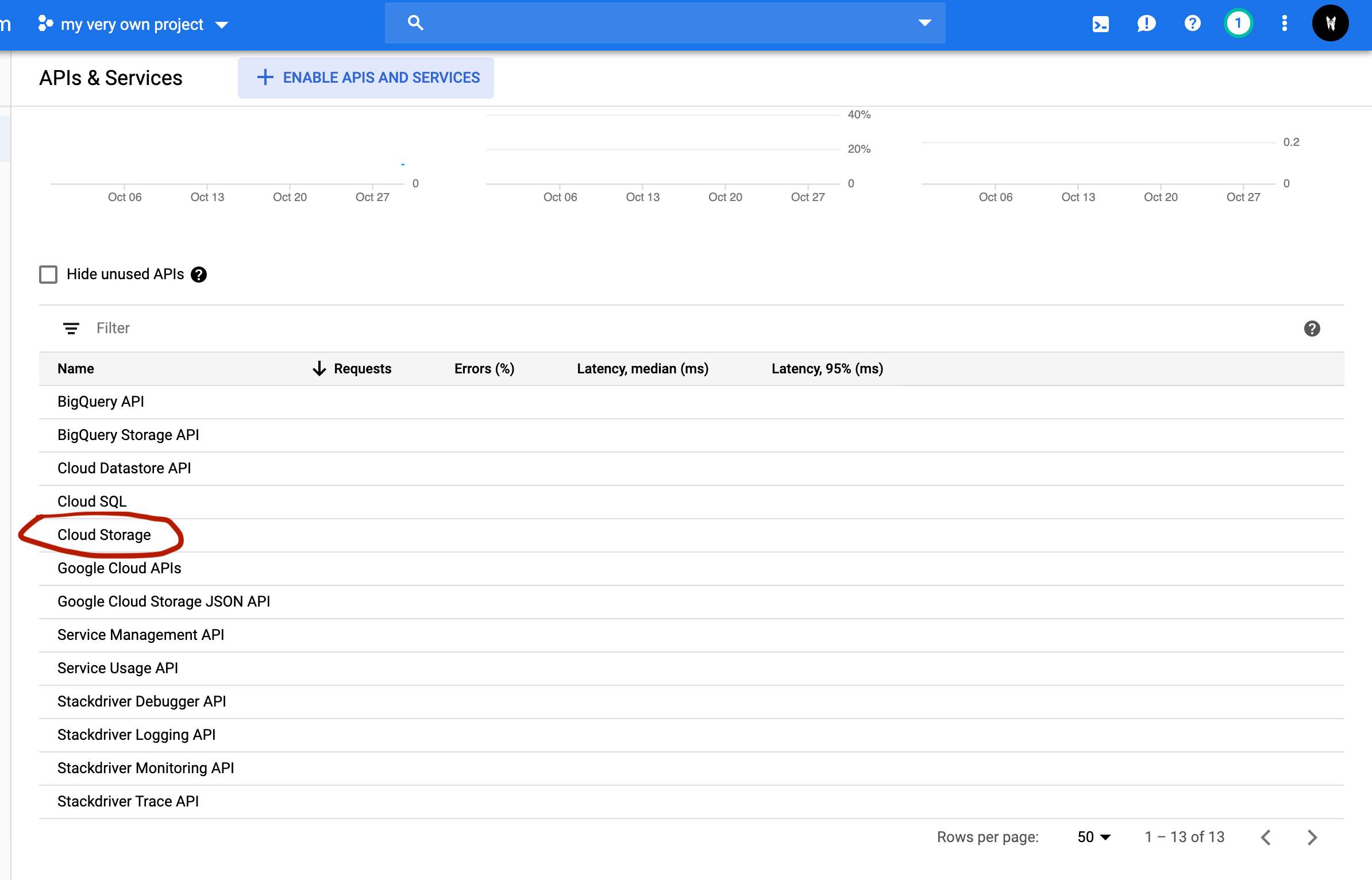The image size is (1372, 880).
Task: Click the send feedback icon
Action: [1146, 24]
